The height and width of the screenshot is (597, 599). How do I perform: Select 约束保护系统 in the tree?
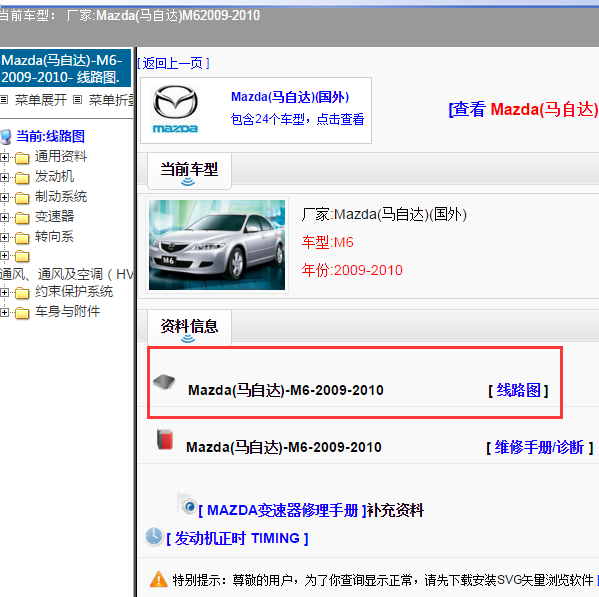pos(74,291)
